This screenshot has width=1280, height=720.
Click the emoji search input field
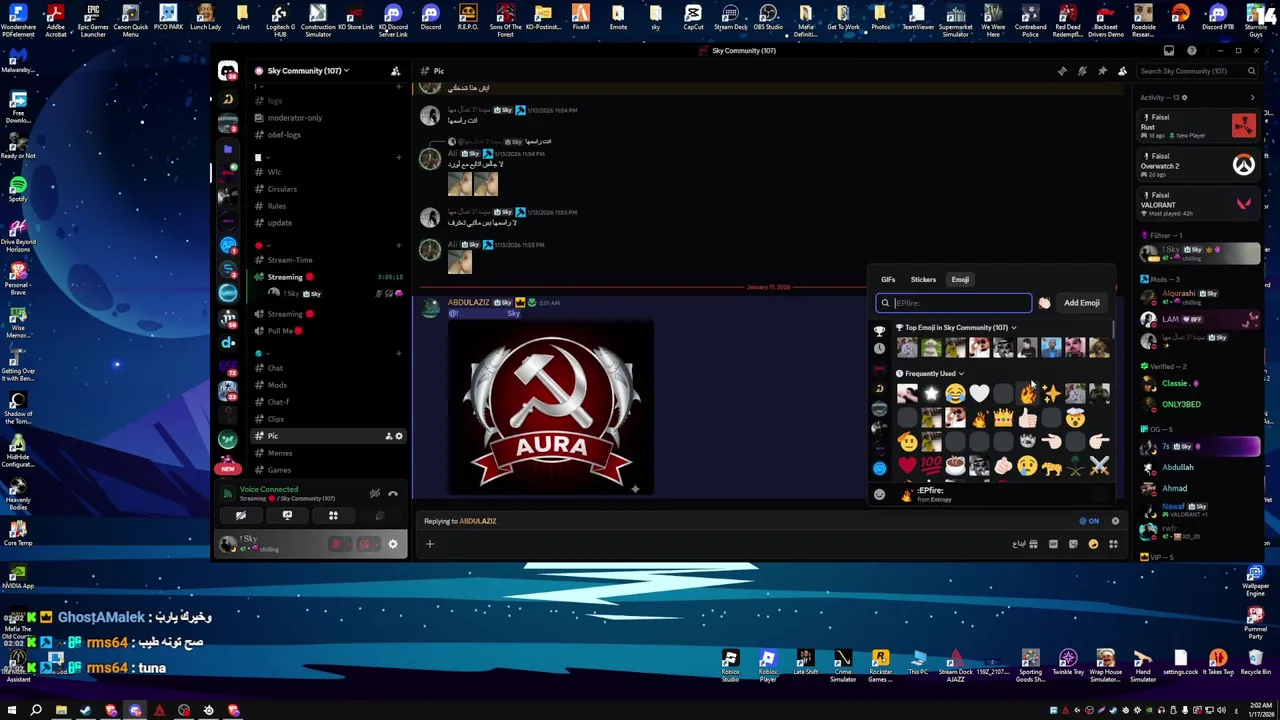(x=954, y=303)
